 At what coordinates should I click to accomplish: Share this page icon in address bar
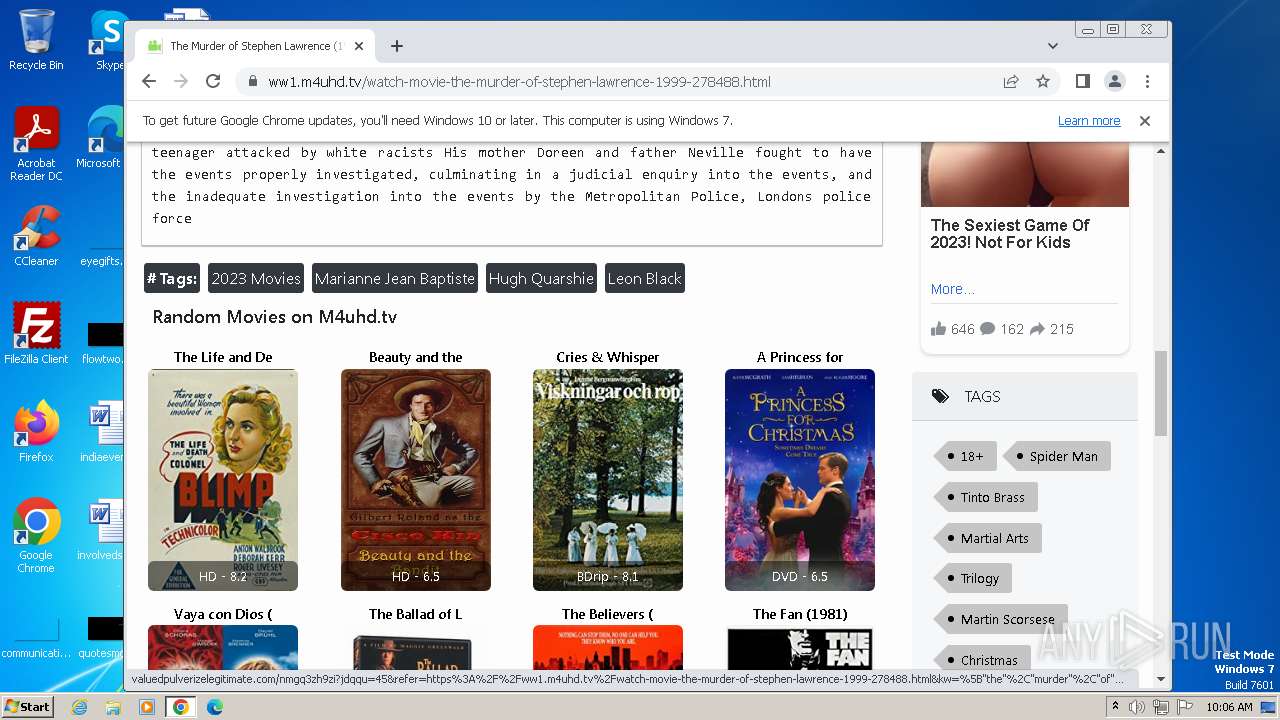pos(1011,82)
